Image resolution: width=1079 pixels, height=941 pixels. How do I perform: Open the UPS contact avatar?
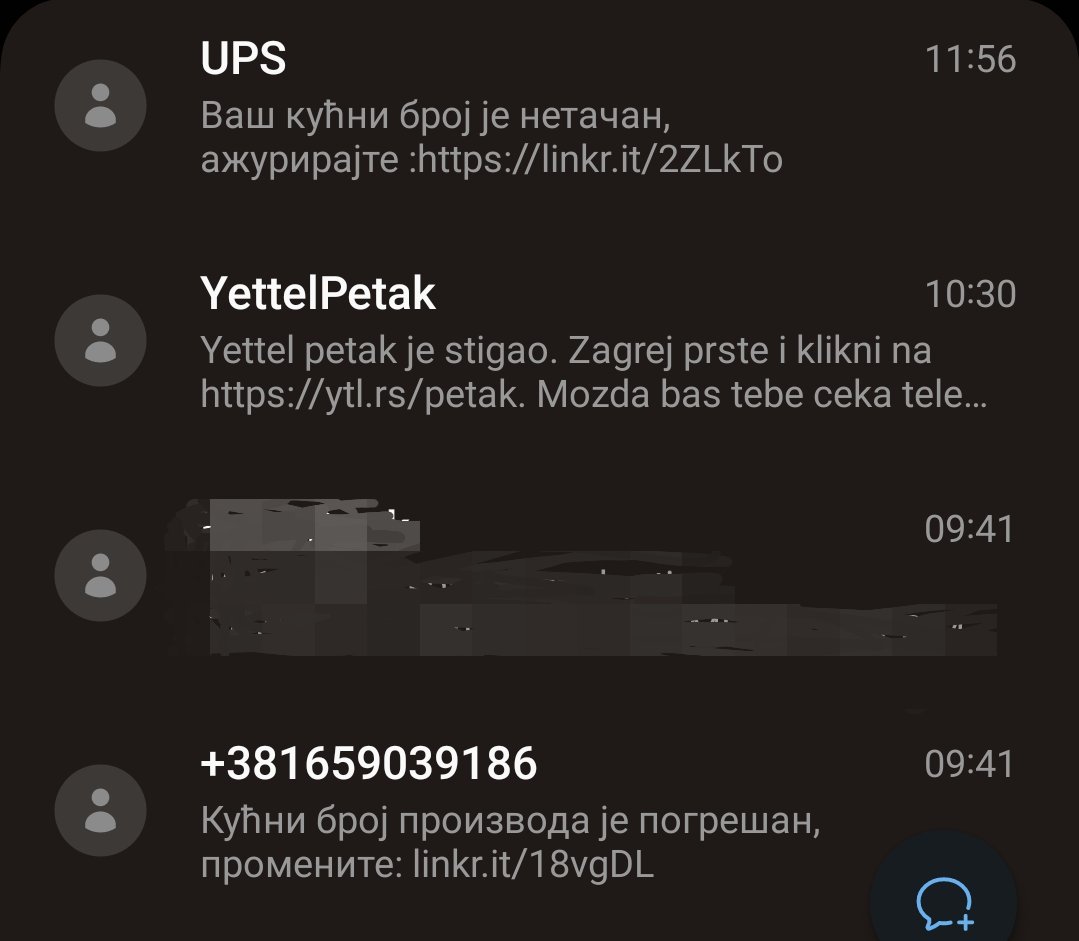tap(100, 105)
